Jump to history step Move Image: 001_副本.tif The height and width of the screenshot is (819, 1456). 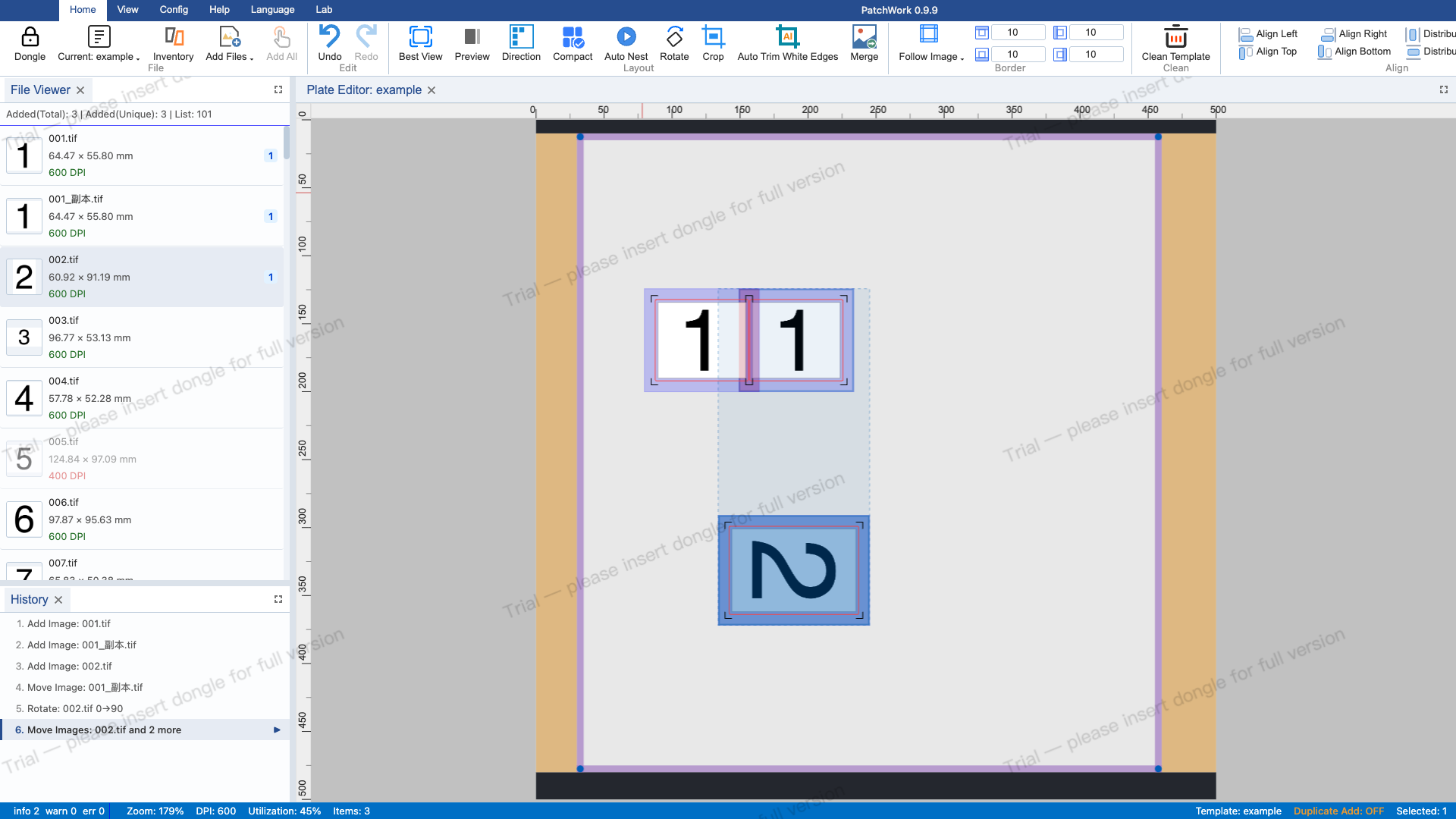145,687
